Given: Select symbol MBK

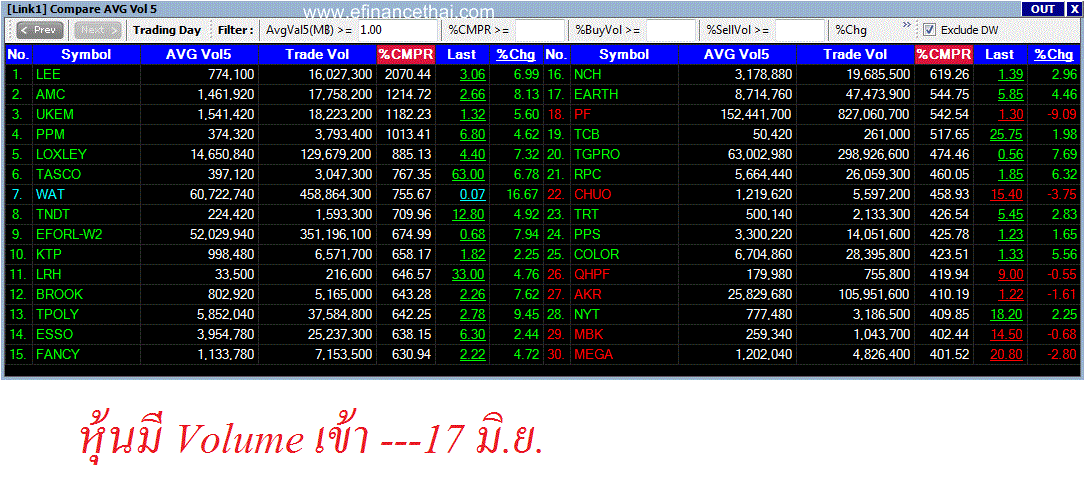Looking at the screenshot, I should click(588, 335).
